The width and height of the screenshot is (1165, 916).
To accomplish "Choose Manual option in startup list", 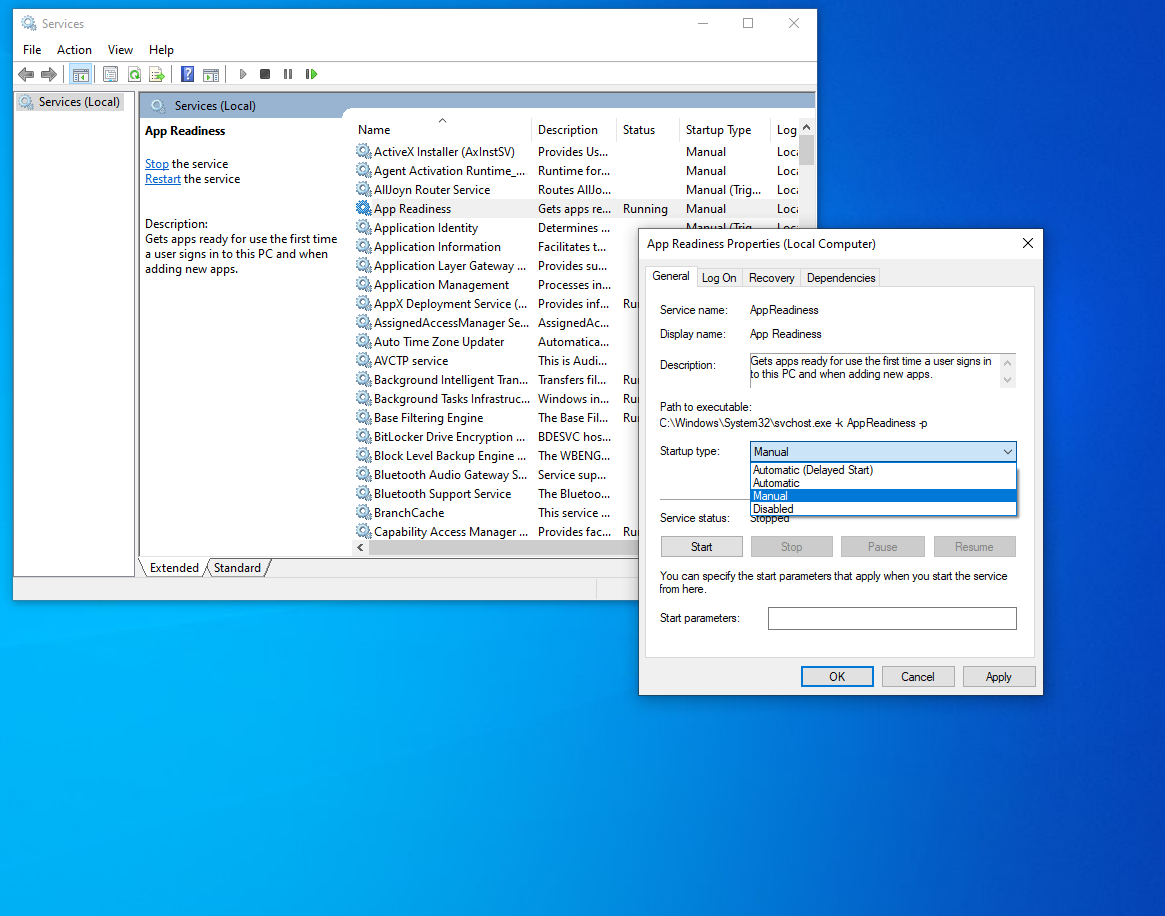I will pos(883,496).
